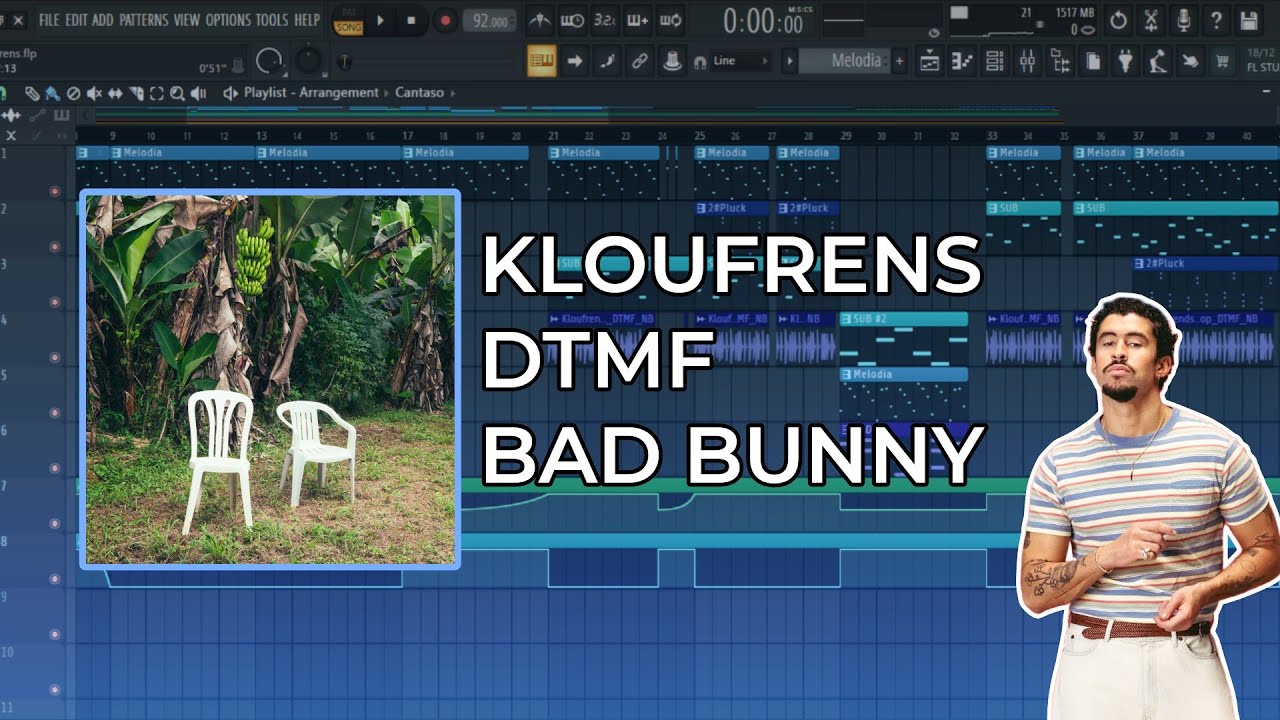The height and width of the screenshot is (720, 1280).
Task: Open the Playlist view icon
Action: [930, 61]
